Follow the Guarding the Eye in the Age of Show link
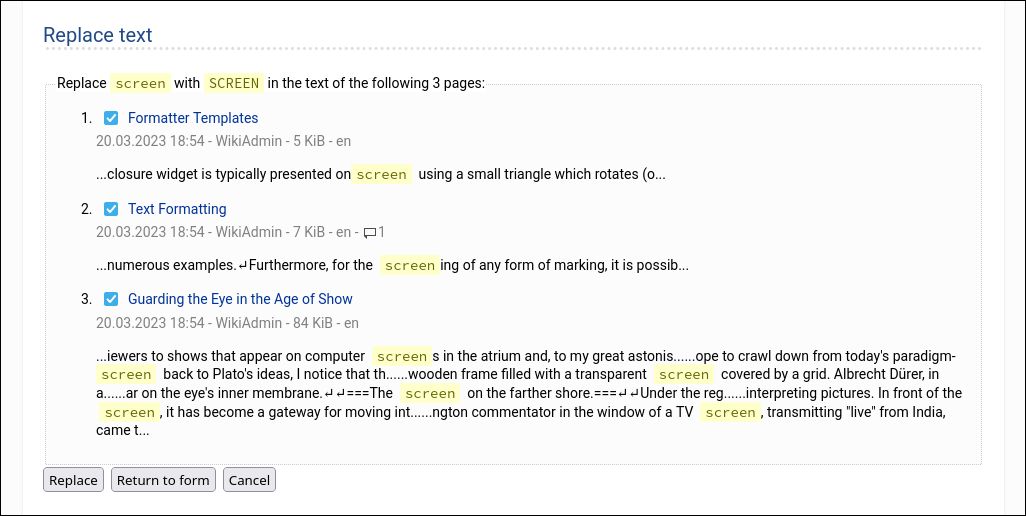This screenshot has height=516, width=1026. (240, 299)
